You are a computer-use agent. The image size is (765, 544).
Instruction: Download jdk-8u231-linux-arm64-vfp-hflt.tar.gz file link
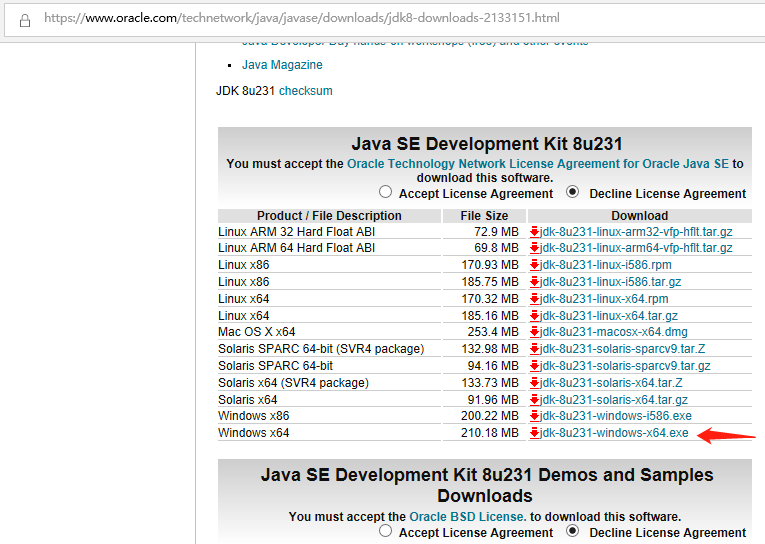pyautogui.click(x=636, y=248)
